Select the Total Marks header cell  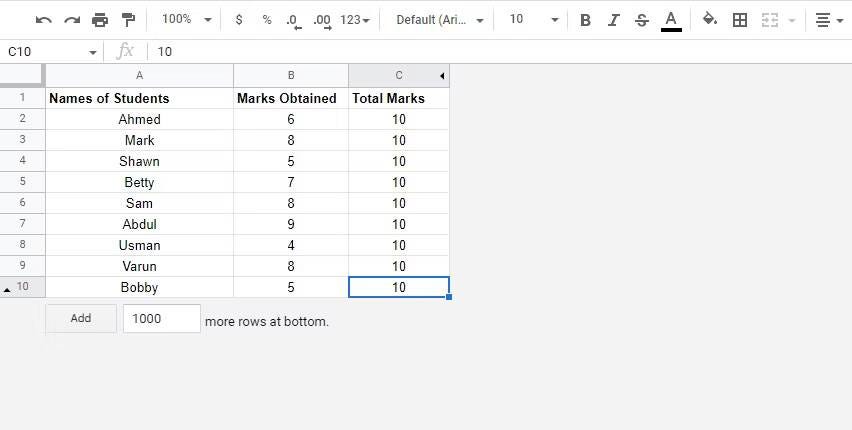399,98
